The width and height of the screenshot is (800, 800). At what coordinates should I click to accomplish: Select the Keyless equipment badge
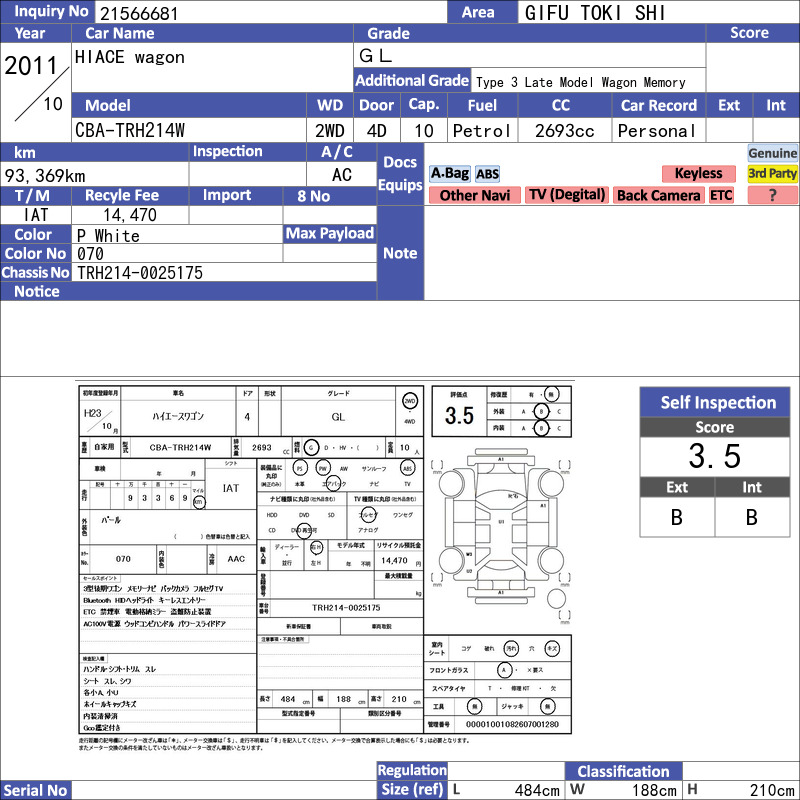tap(698, 174)
